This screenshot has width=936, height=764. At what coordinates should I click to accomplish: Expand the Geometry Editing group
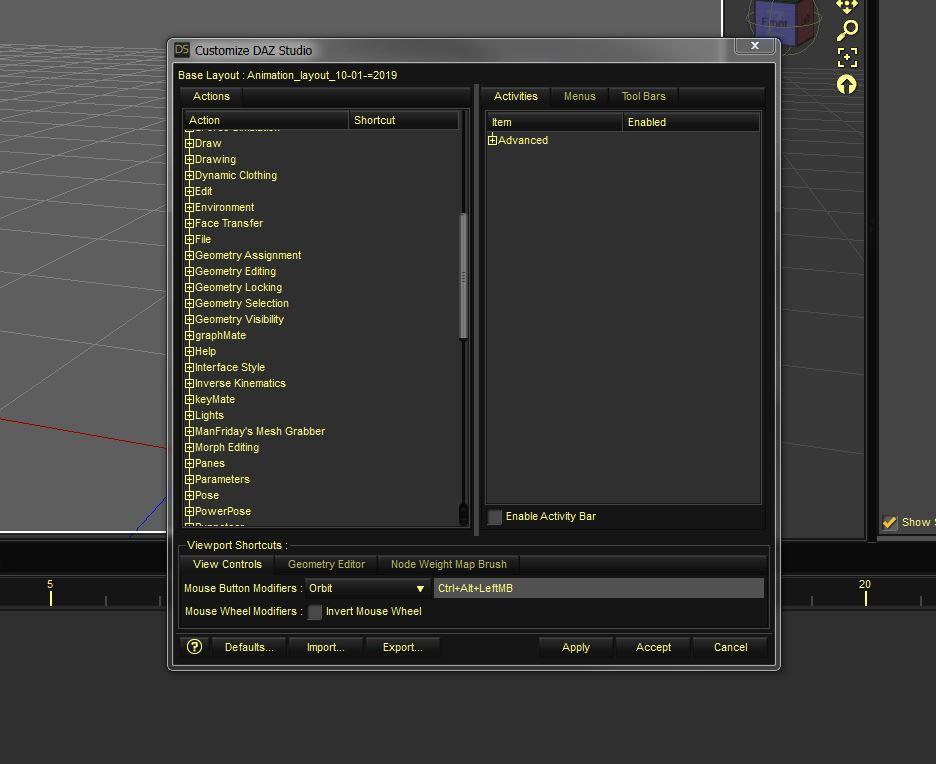(x=189, y=272)
